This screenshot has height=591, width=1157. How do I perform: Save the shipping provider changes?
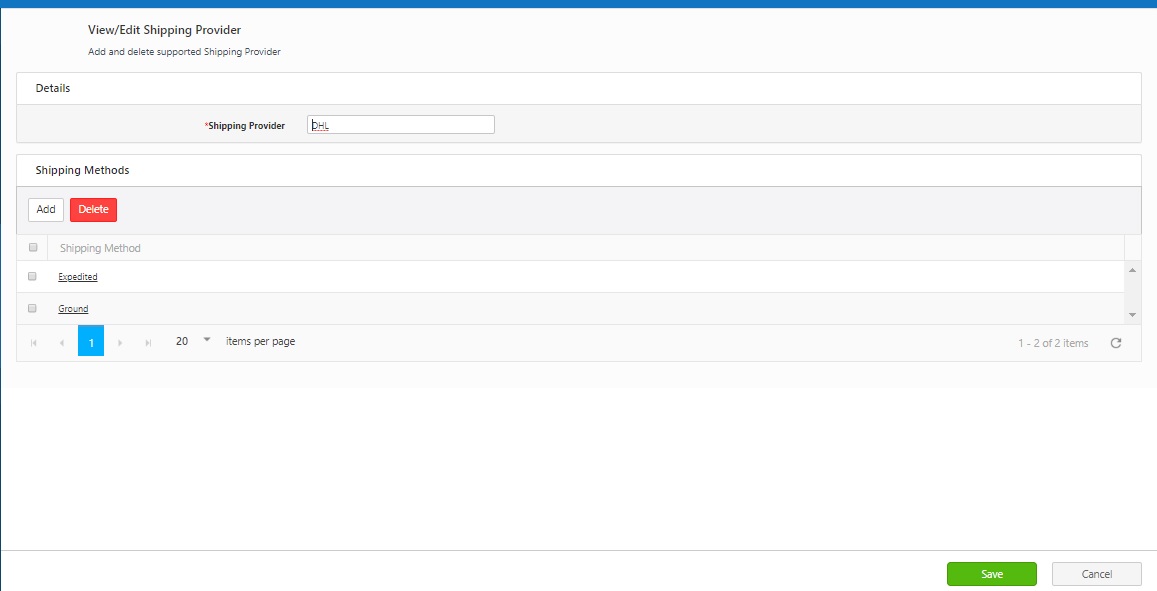pos(991,574)
